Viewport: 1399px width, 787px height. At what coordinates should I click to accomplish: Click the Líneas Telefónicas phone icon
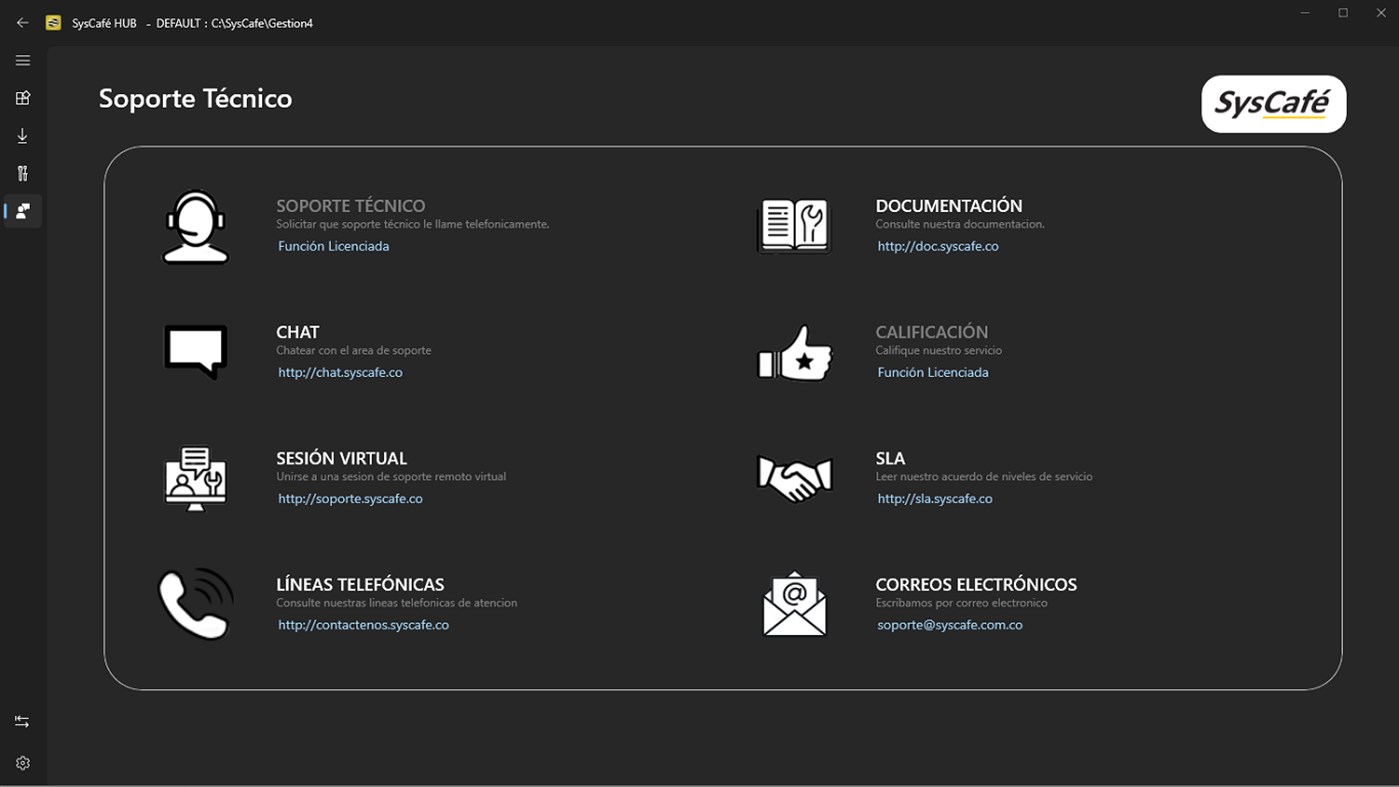tap(195, 603)
